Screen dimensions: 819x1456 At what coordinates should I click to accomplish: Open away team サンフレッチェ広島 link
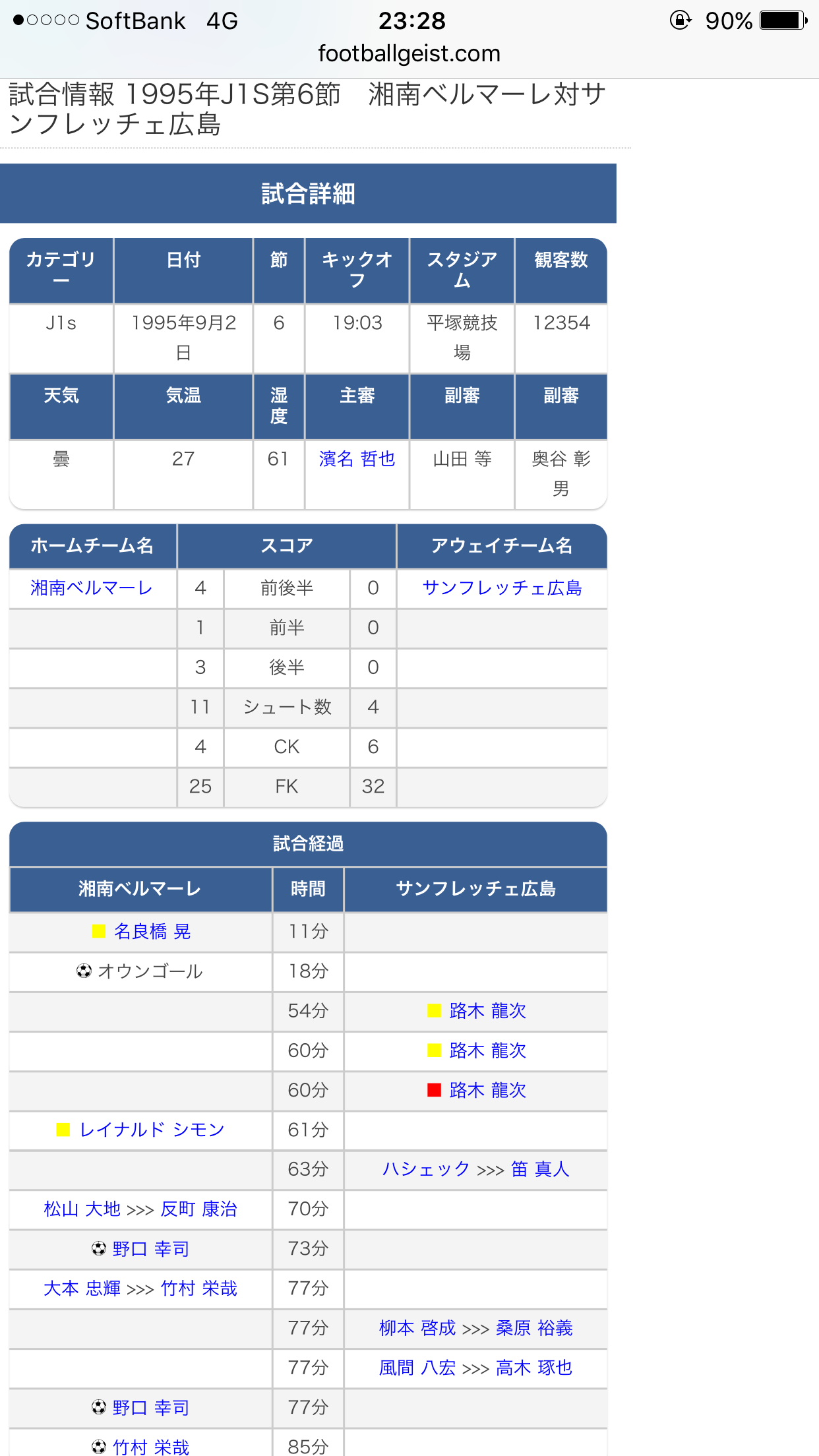[x=502, y=588]
